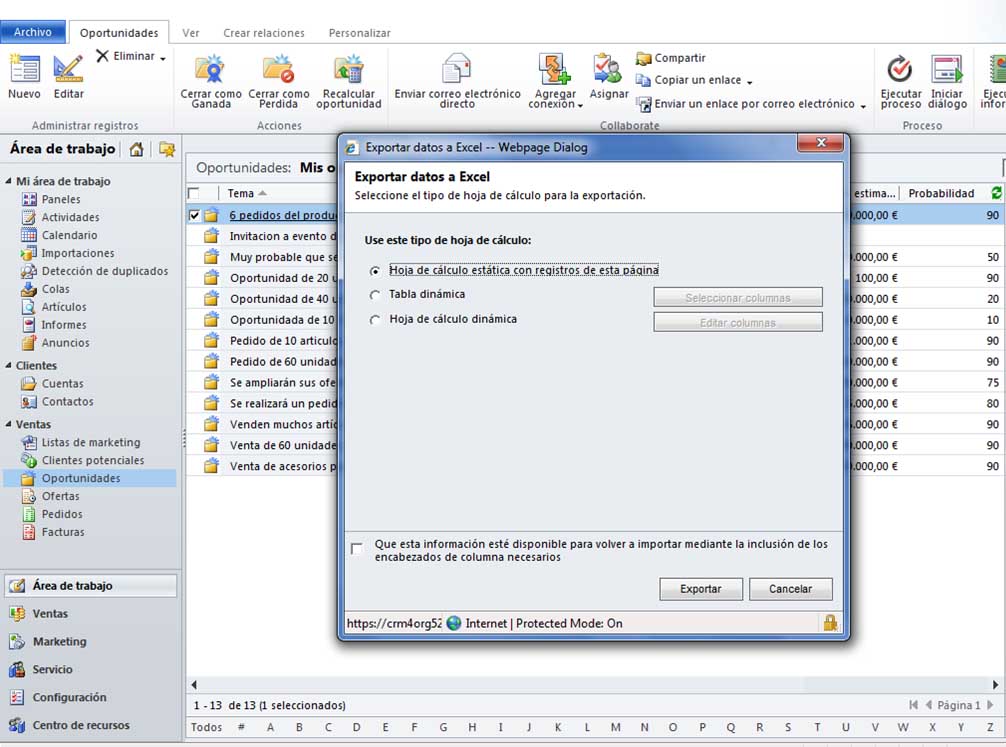Click the Editar ribbon icon
Viewport: 1006px width, 747px height.
68,69
